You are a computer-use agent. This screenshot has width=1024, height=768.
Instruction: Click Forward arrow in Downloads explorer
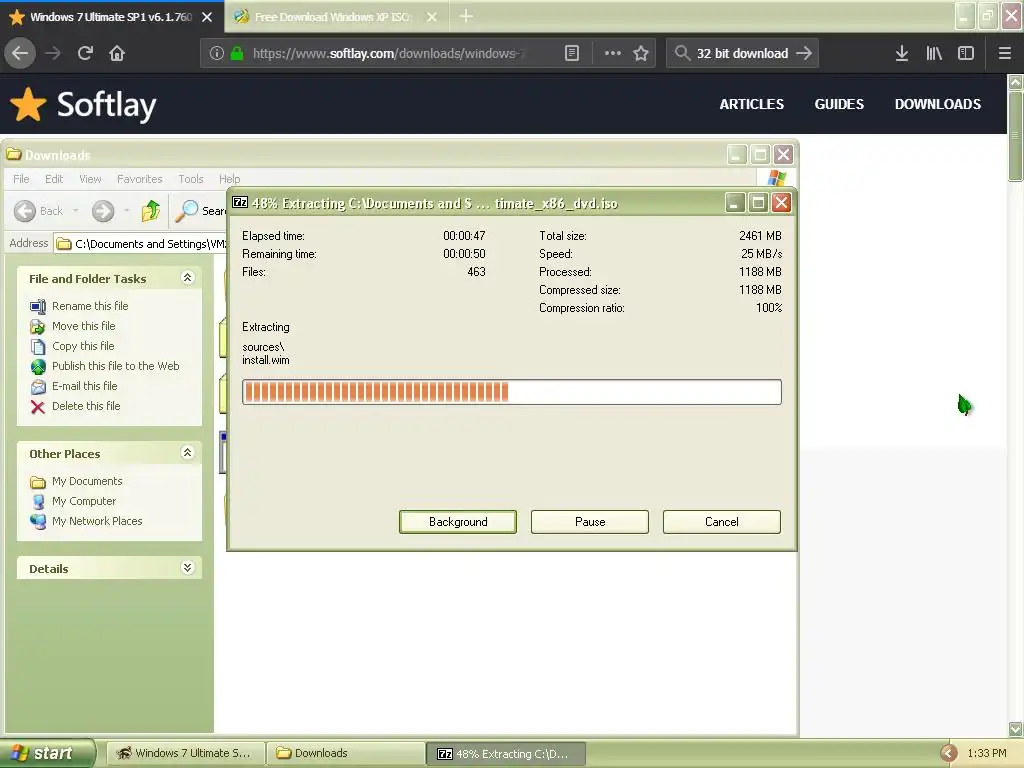tap(103, 211)
